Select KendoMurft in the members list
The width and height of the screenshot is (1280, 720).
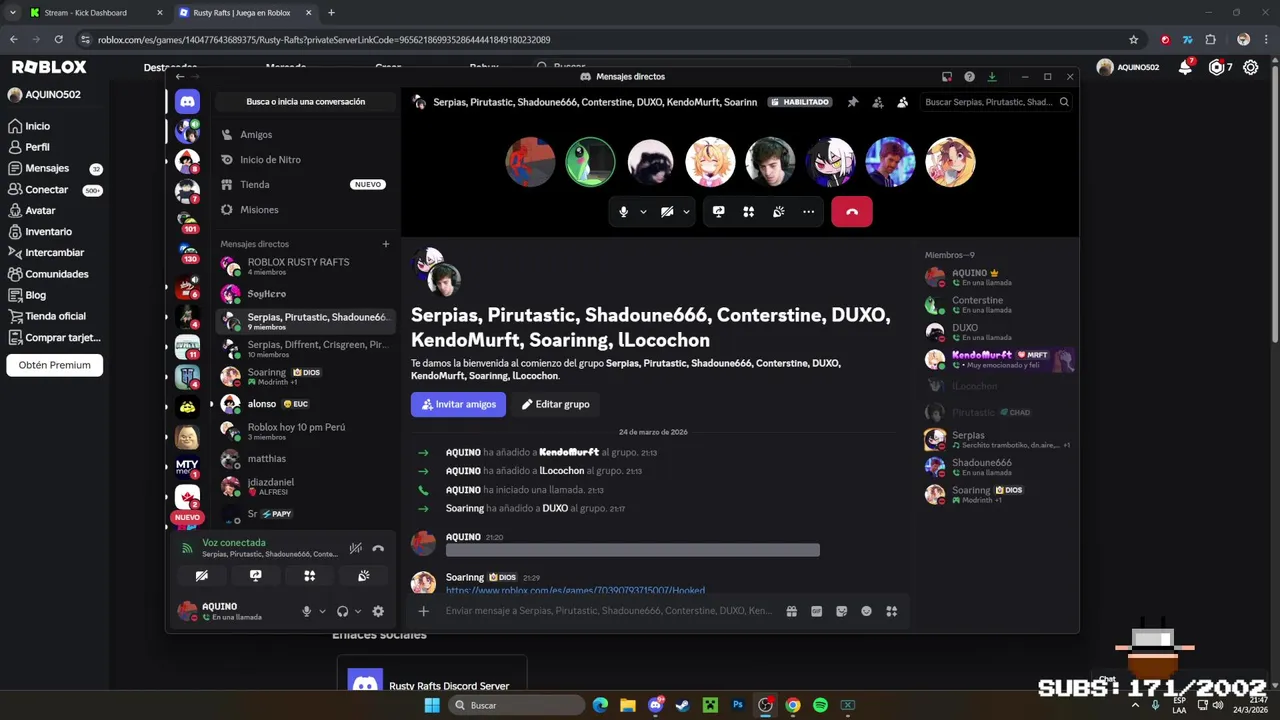998,360
